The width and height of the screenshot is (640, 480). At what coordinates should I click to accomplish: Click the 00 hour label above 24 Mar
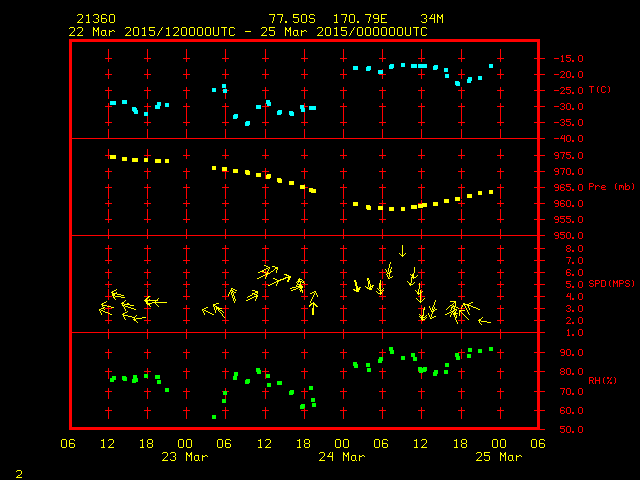pyautogui.click(x=342, y=444)
